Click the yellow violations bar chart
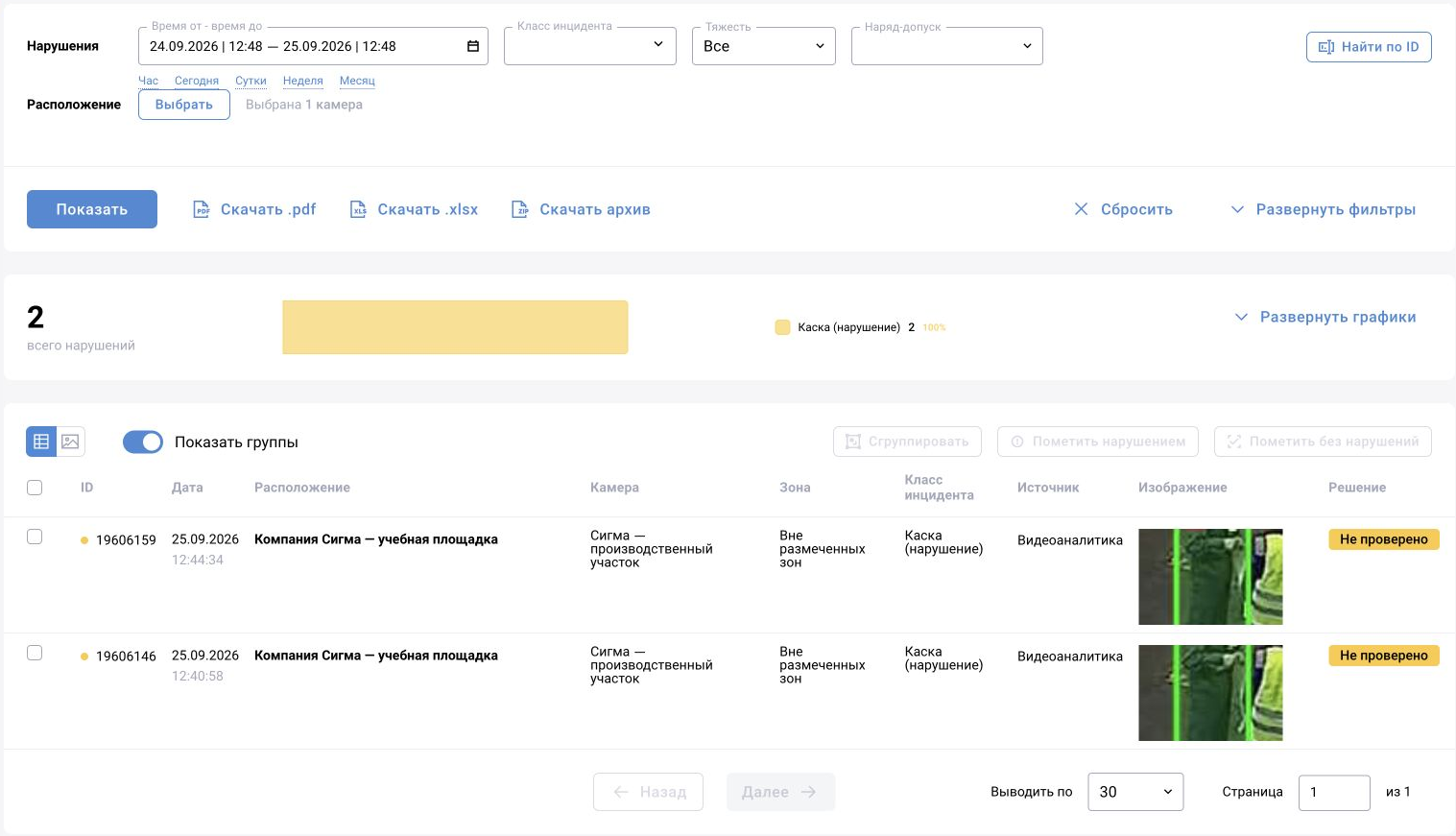This screenshot has height=836, width=1456. (455, 327)
